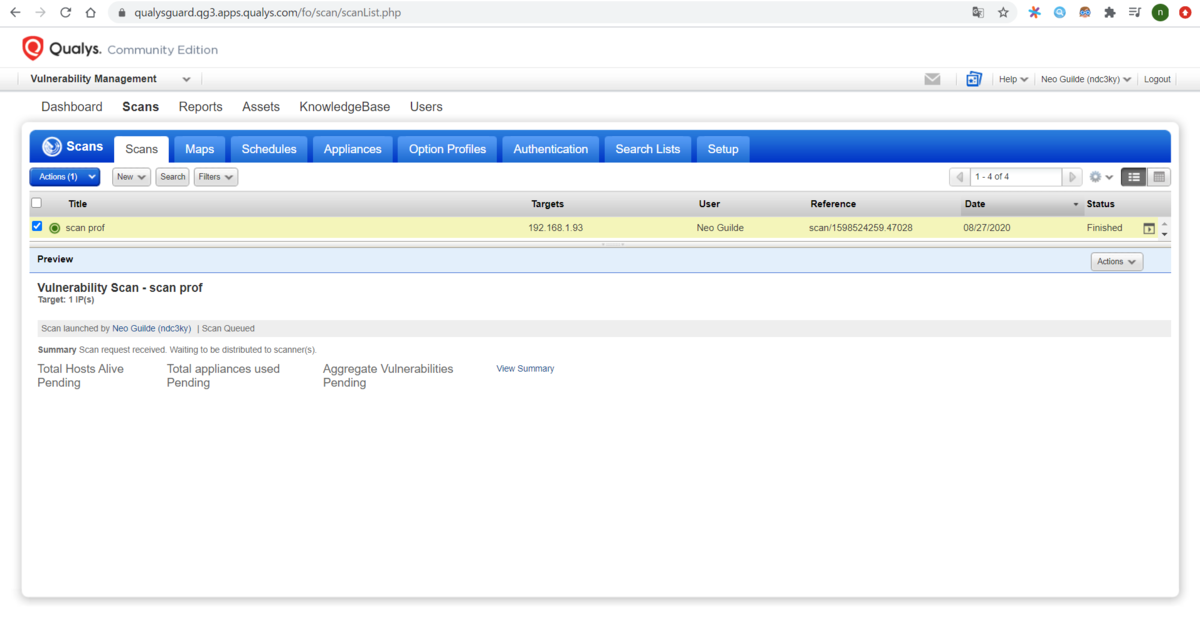Viewport: 1200px width, 617px height.
Task: Click the image gallery icon near Help
Action: pyautogui.click(x=973, y=78)
